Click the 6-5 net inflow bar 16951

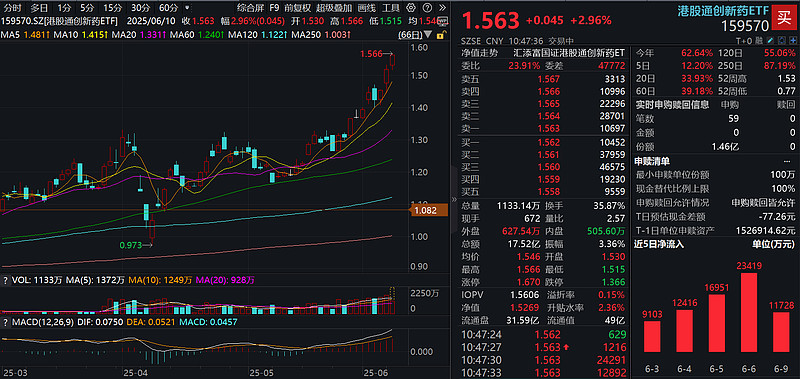[717, 322]
